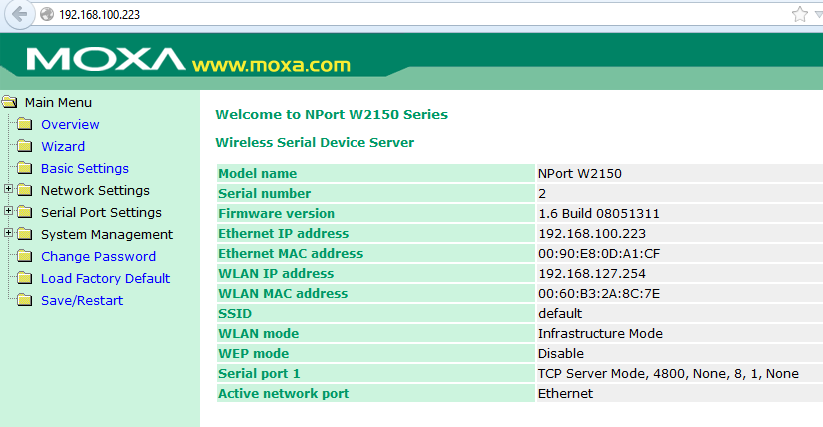Image resolution: width=823 pixels, height=427 pixels.
Task: Click the folder icon beside Wizard
Action: 24,146
